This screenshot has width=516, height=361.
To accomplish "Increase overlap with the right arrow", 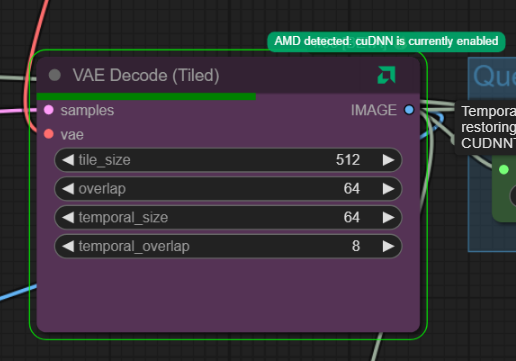I will 388,189.
